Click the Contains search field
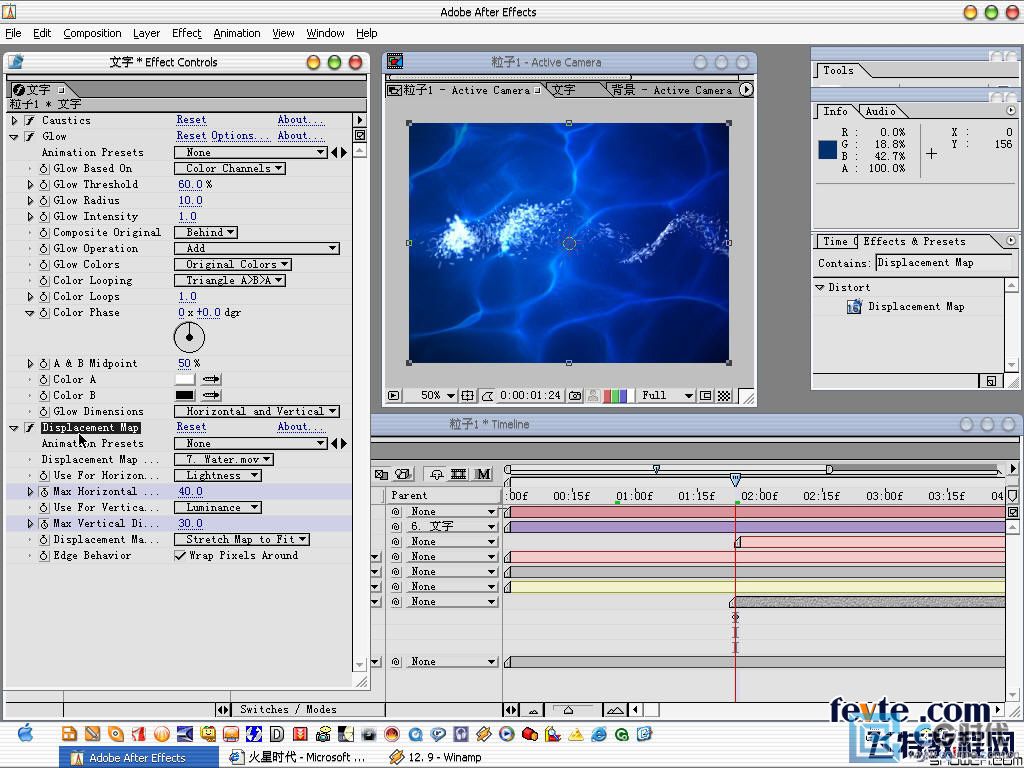The height and width of the screenshot is (768, 1024). (x=942, y=263)
